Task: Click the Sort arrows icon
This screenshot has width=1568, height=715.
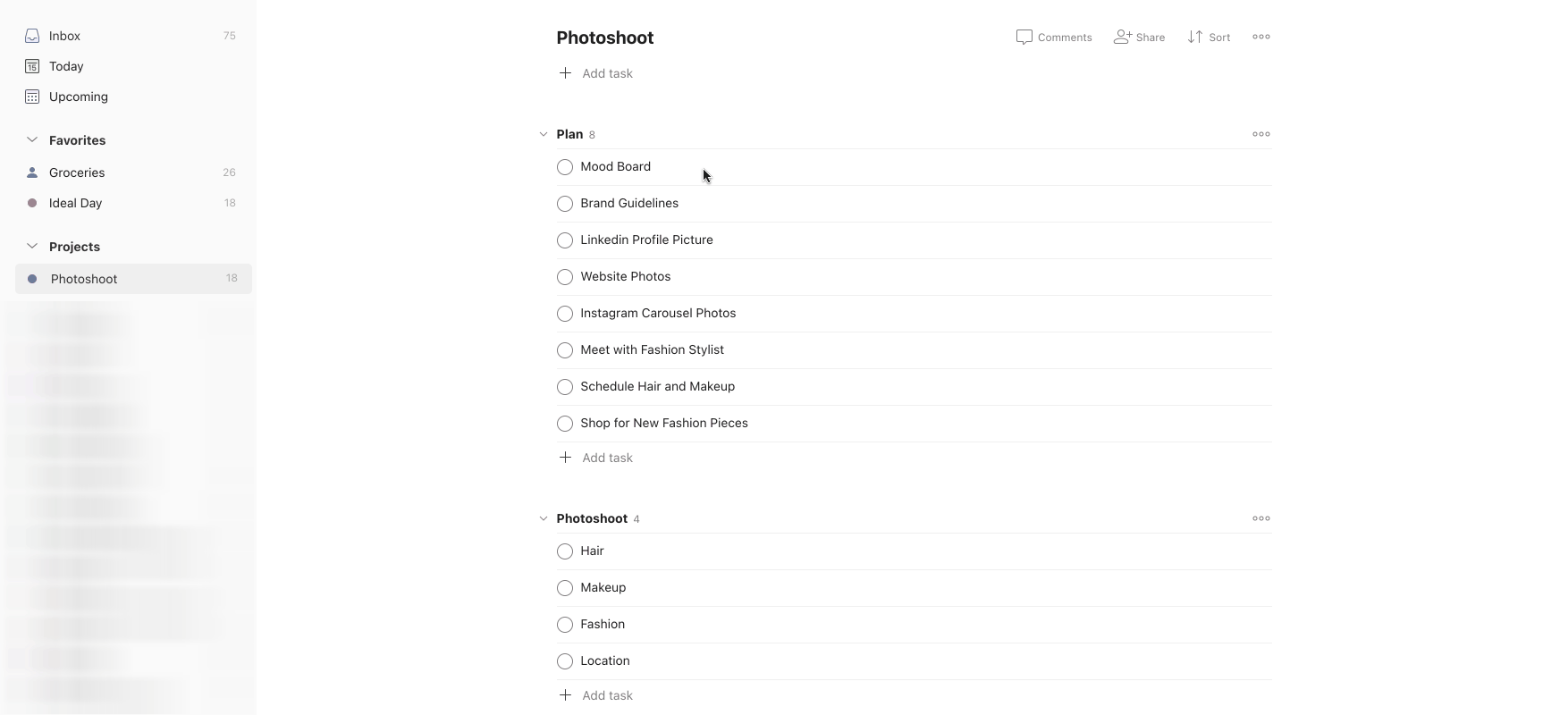Action: point(1194,37)
